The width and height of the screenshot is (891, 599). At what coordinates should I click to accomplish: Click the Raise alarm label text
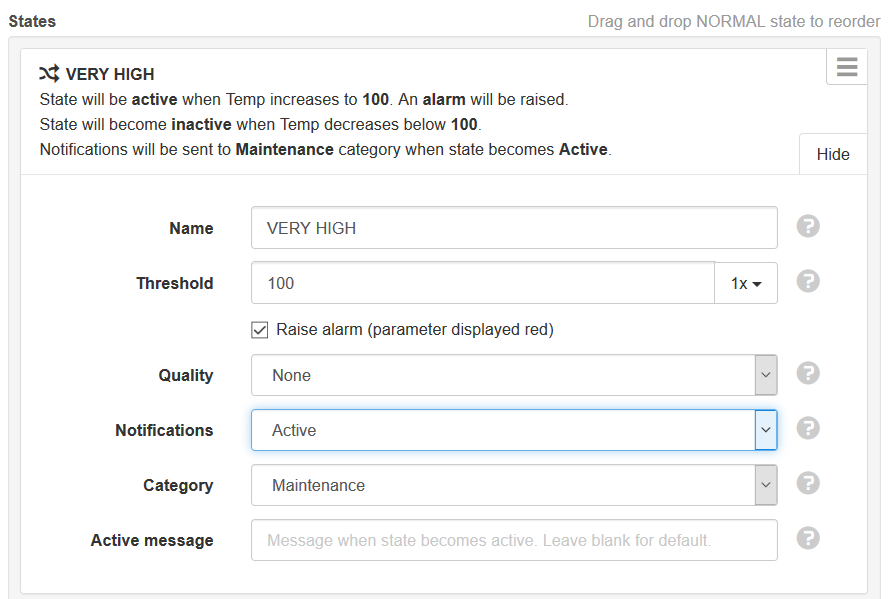(x=415, y=330)
